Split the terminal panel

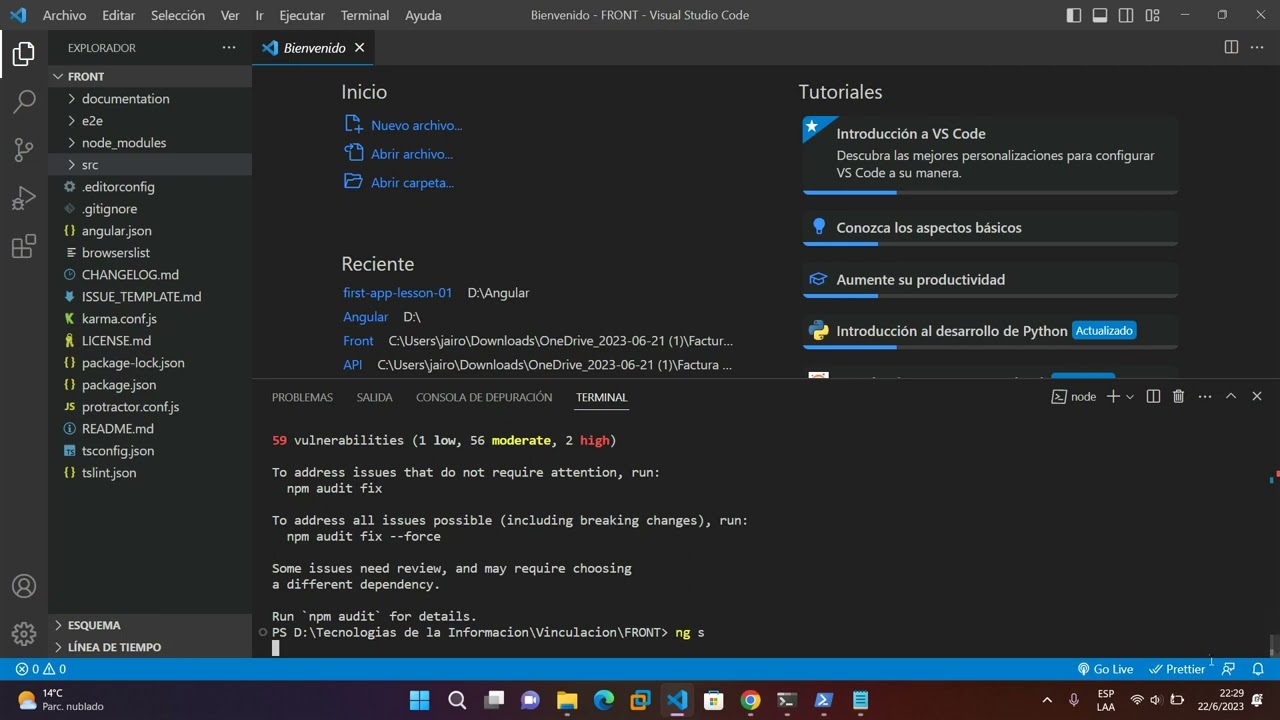click(1153, 397)
